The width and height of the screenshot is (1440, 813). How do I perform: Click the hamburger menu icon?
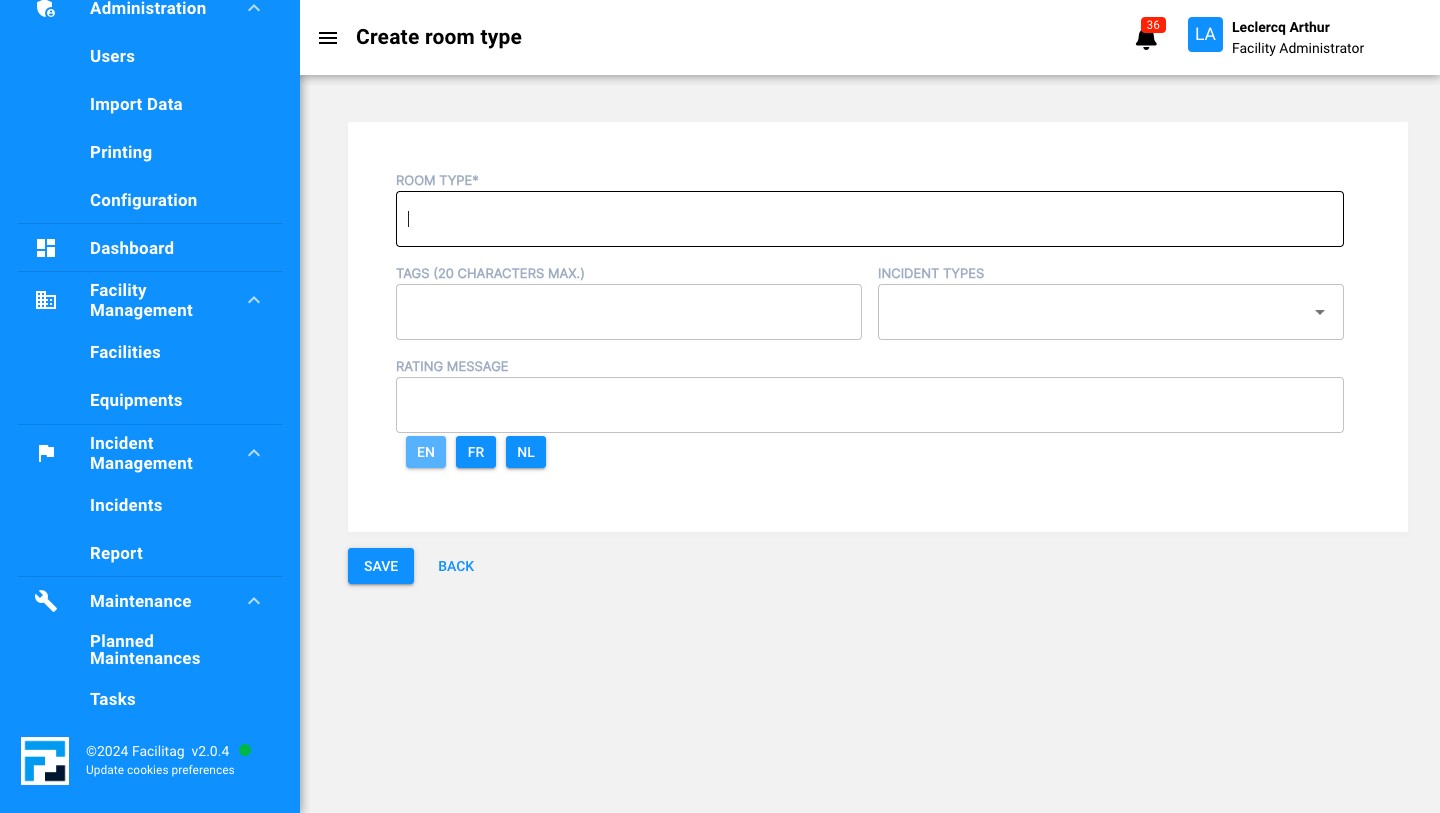click(327, 38)
